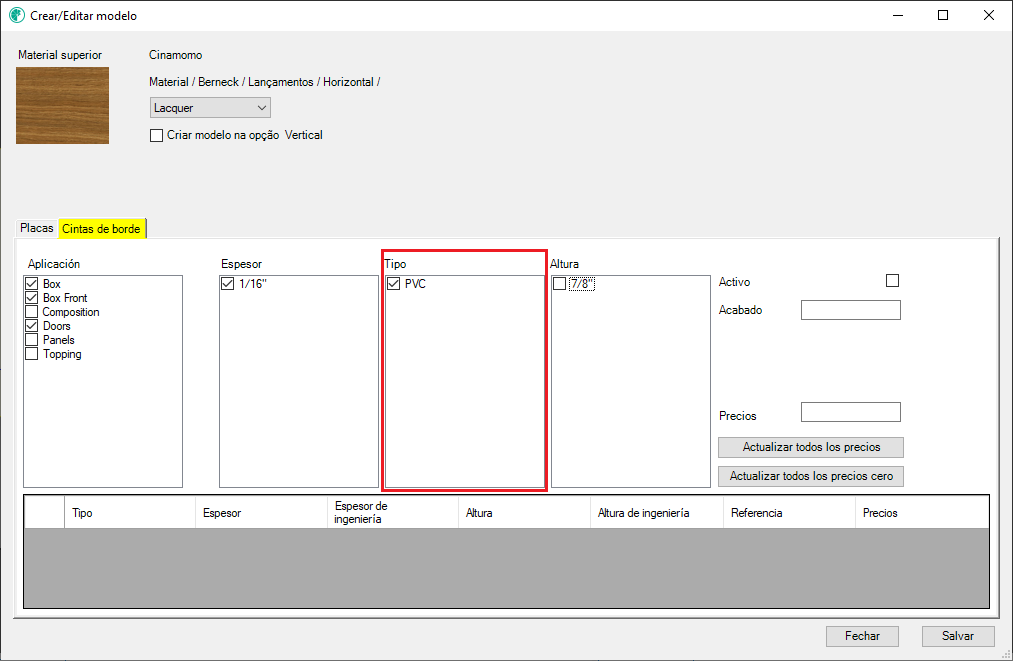1013x661 pixels.
Task: Check the 7/8" Altura checkbox
Action: pyautogui.click(x=559, y=284)
